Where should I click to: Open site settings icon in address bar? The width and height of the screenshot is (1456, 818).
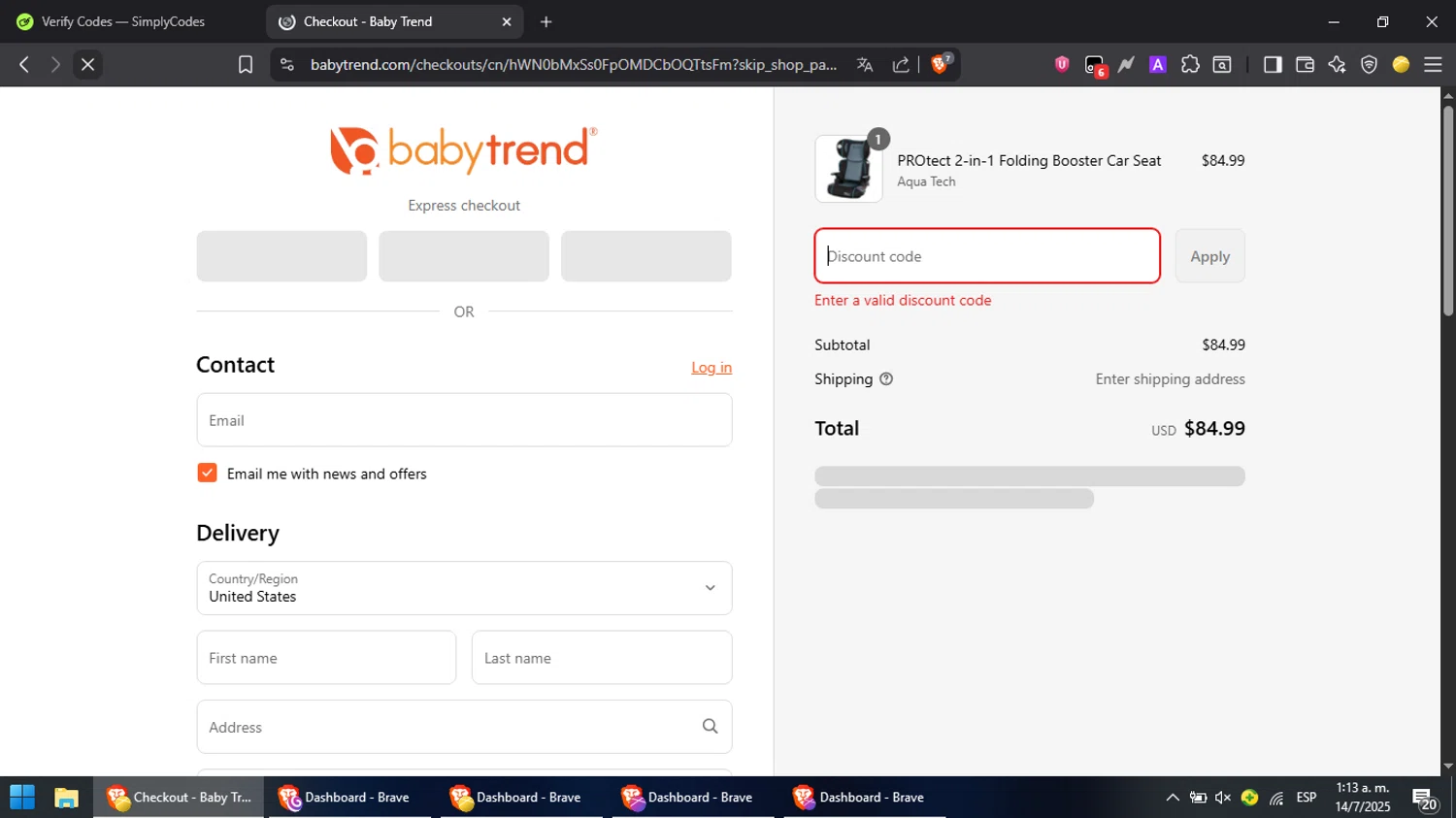coord(286,64)
